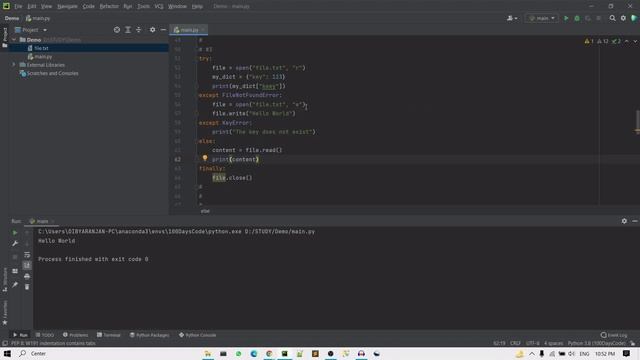The image size is (640, 360).
Task: Click the user account icon in toolbar
Action: coord(512,18)
